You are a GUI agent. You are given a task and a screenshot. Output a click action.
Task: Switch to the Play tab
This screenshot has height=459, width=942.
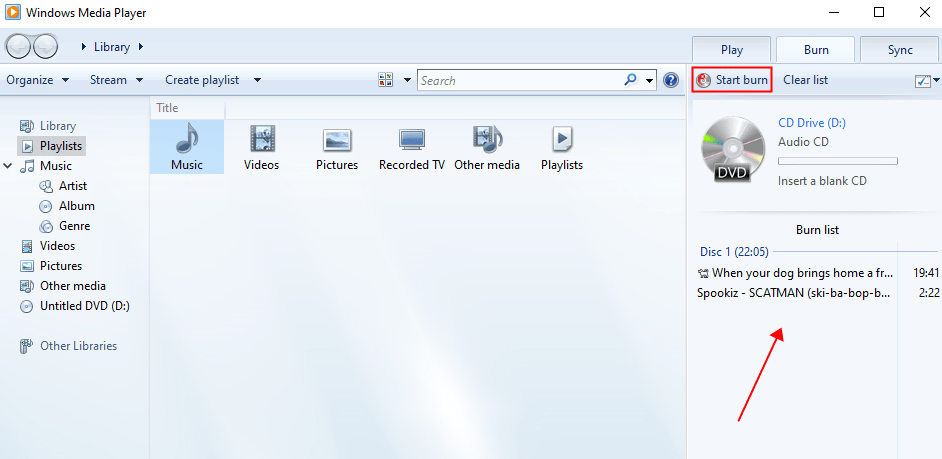click(732, 50)
